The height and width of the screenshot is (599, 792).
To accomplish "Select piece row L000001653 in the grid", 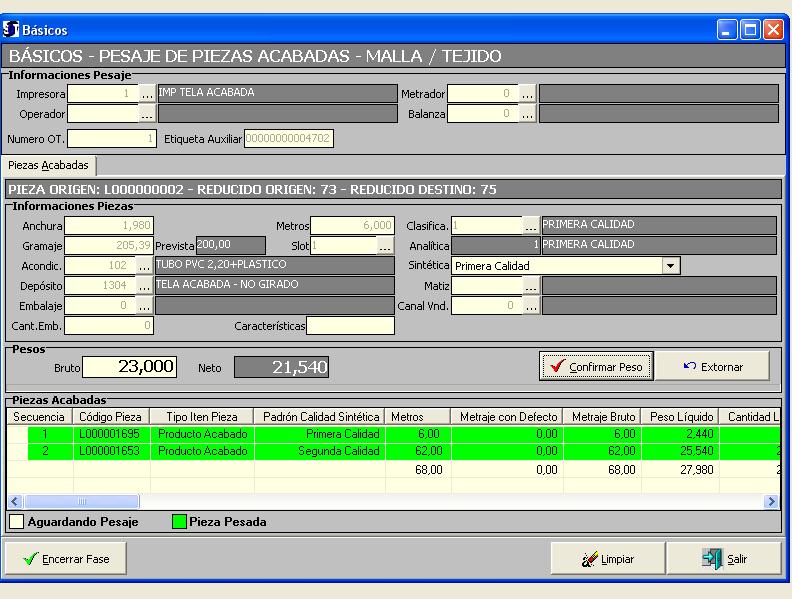I will 113,451.
